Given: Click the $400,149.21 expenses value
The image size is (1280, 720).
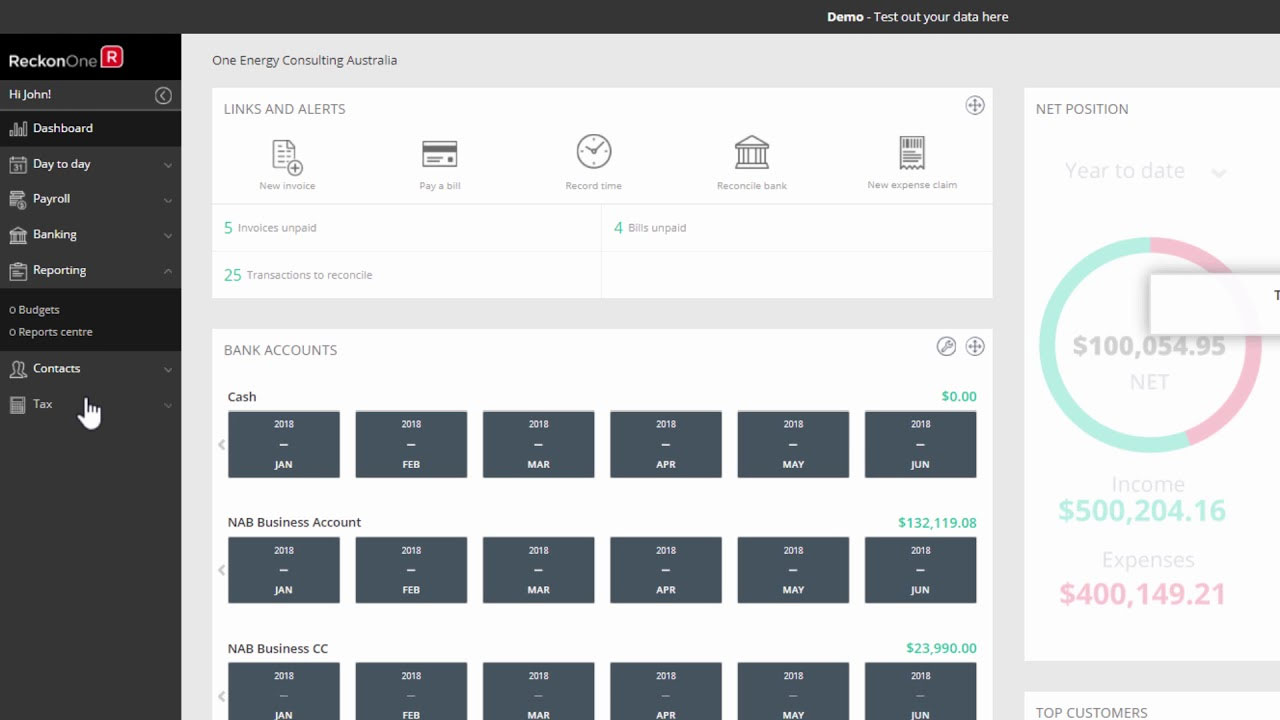Looking at the screenshot, I should pos(1142,594).
